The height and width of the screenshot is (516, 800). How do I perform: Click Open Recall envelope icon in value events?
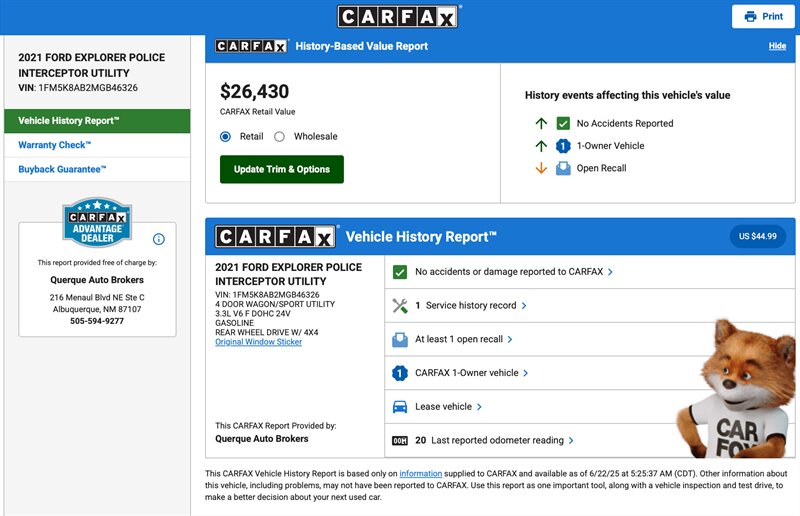[563, 168]
